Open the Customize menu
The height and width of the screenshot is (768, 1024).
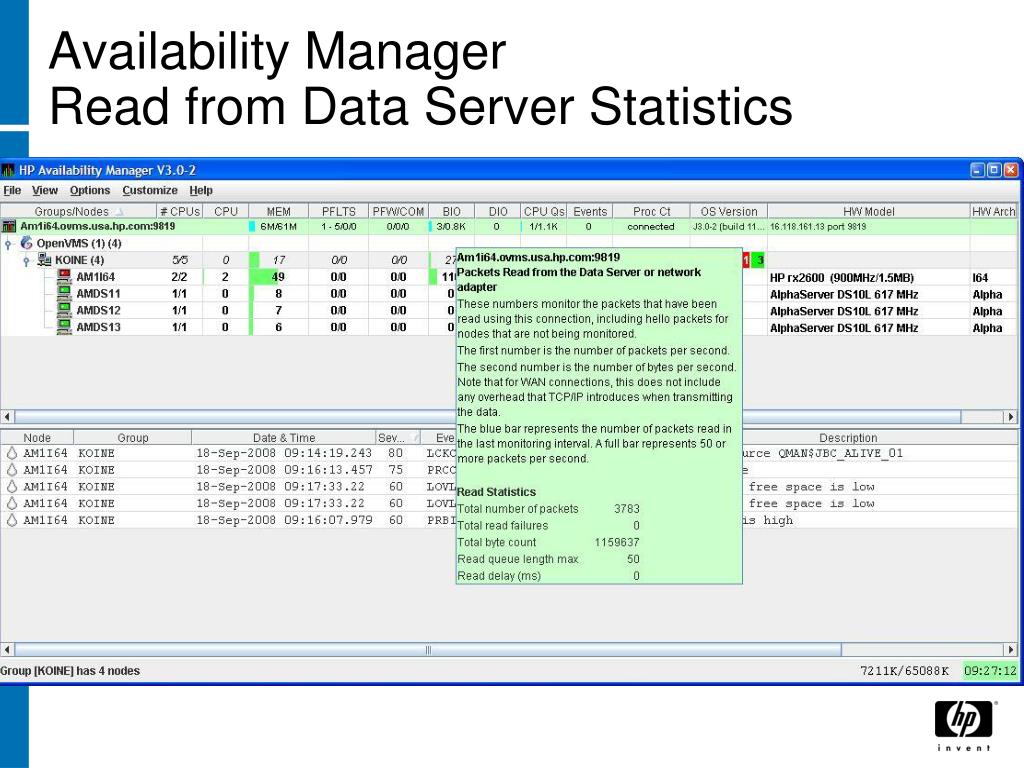[x=150, y=191]
